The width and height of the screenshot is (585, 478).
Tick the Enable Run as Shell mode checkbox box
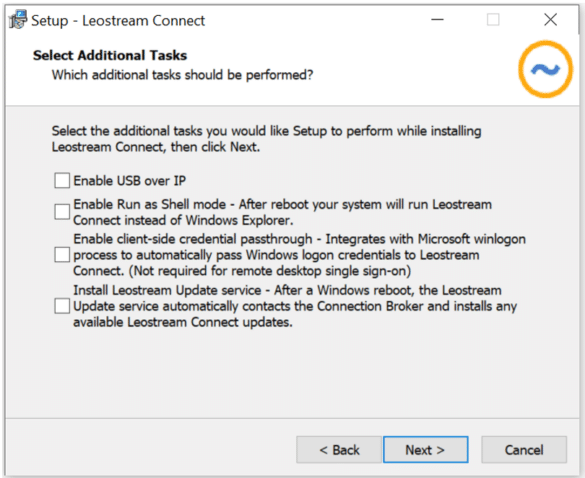(x=62, y=212)
